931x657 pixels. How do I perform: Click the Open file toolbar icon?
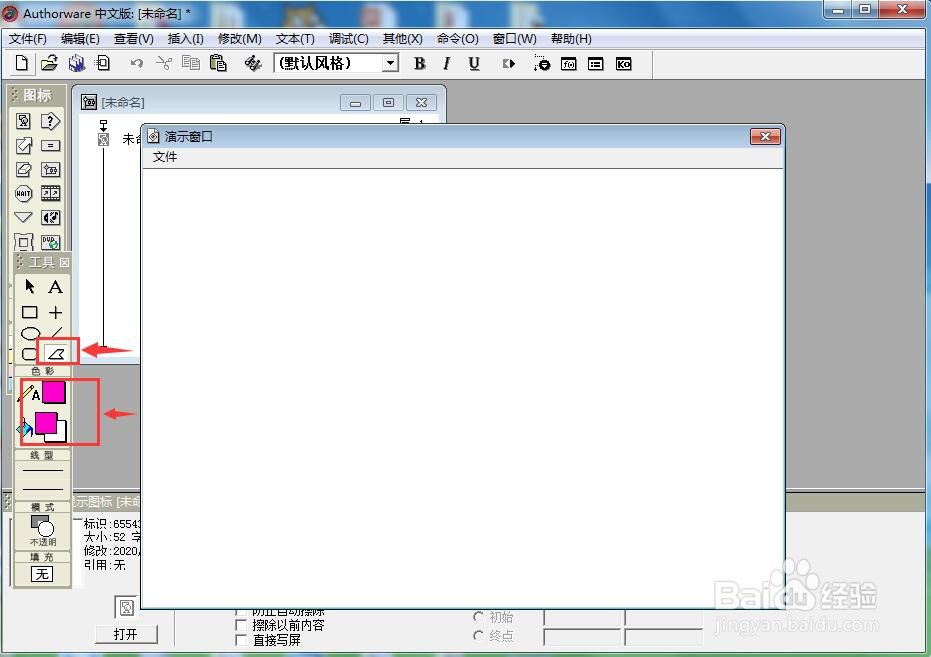pyautogui.click(x=49, y=63)
